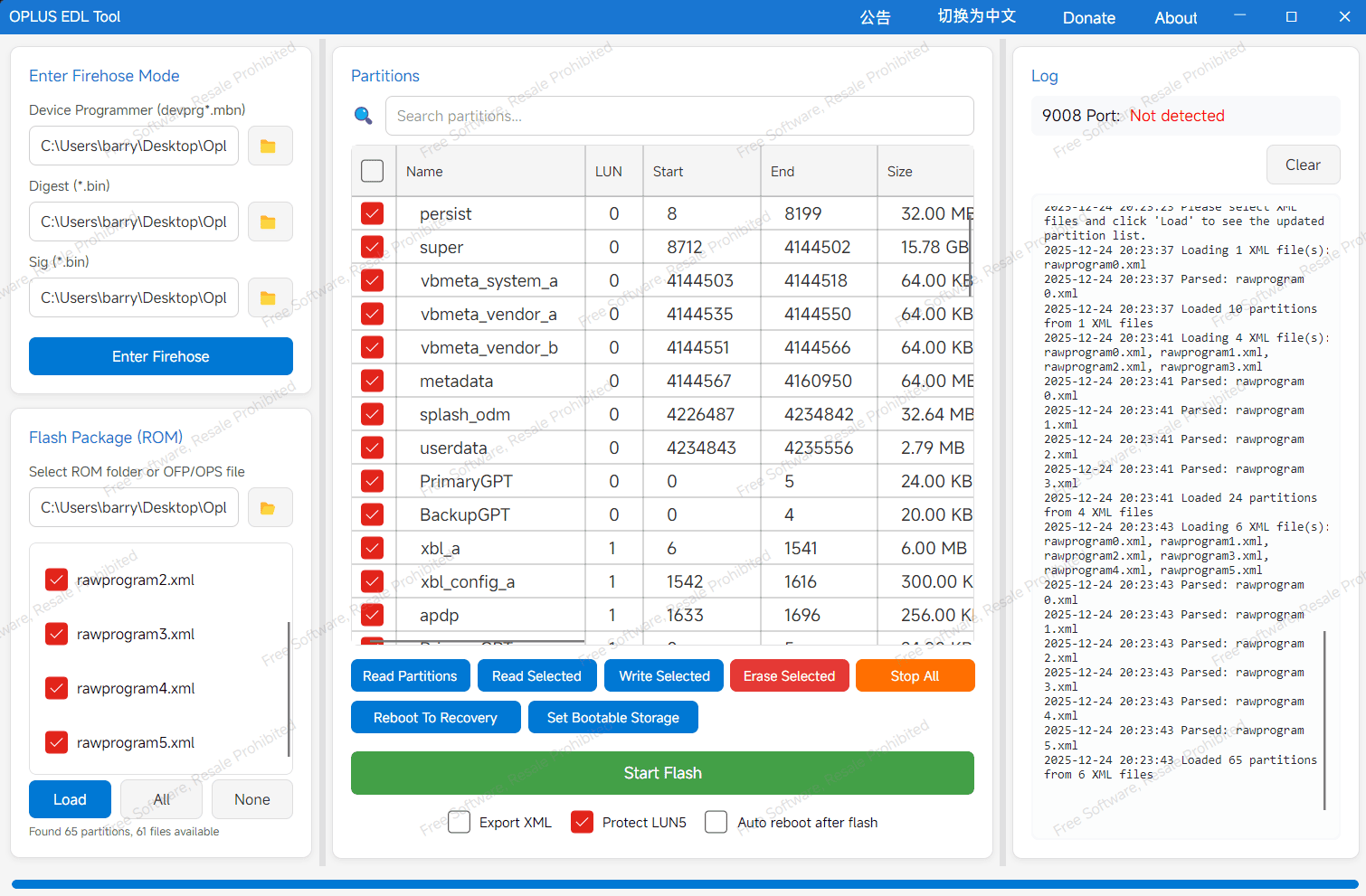The width and height of the screenshot is (1366, 896).
Task: Clear the log output
Action: coord(1303,165)
